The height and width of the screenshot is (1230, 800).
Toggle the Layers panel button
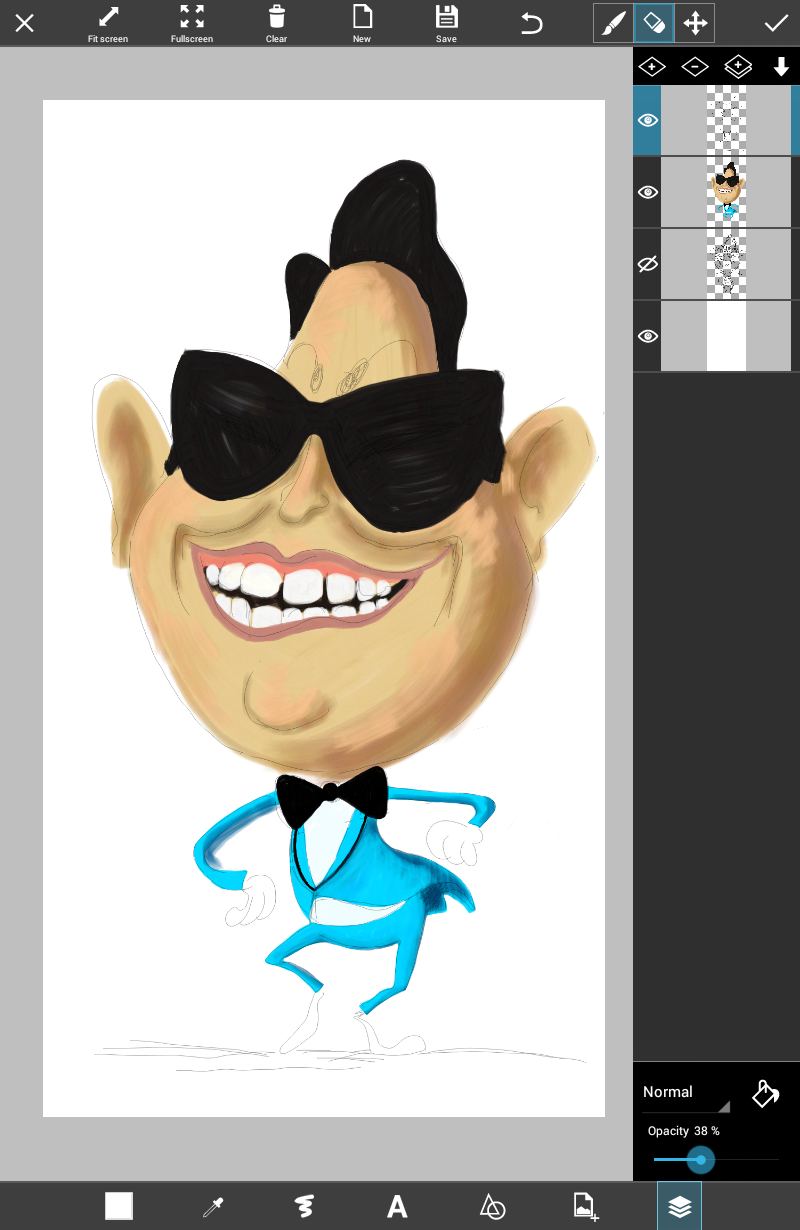coord(679,1206)
